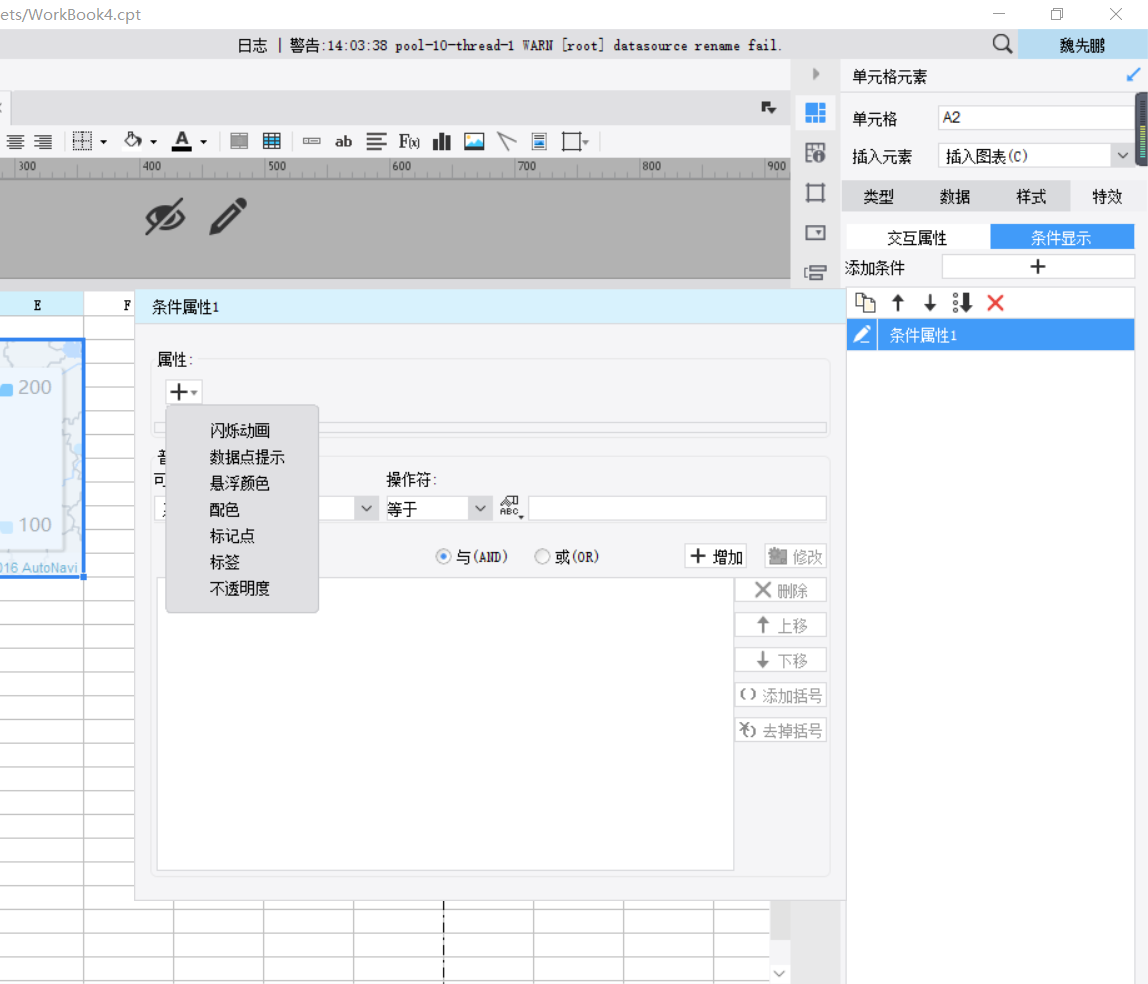This screenshot has width=1148, height=984.
Task: Choose 标签 from menu
Action: pyautogui.click(x=224, y=562)
